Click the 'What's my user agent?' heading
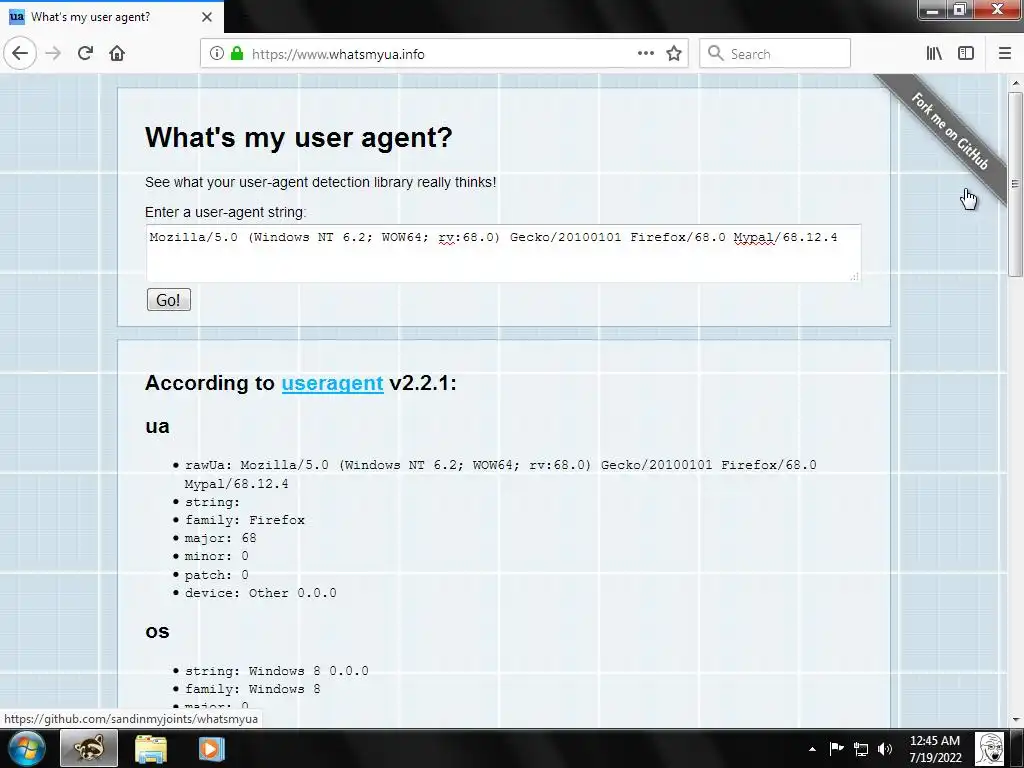Viewport: 1024px width, 768px height. tap(298, 138)
